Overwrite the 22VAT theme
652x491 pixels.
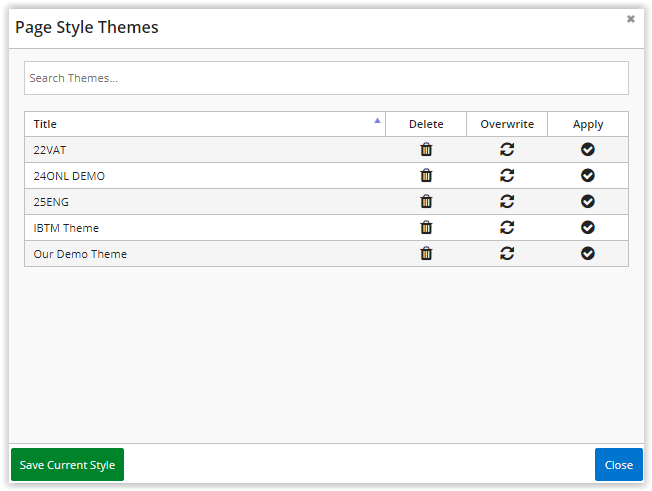pos(507,149)
